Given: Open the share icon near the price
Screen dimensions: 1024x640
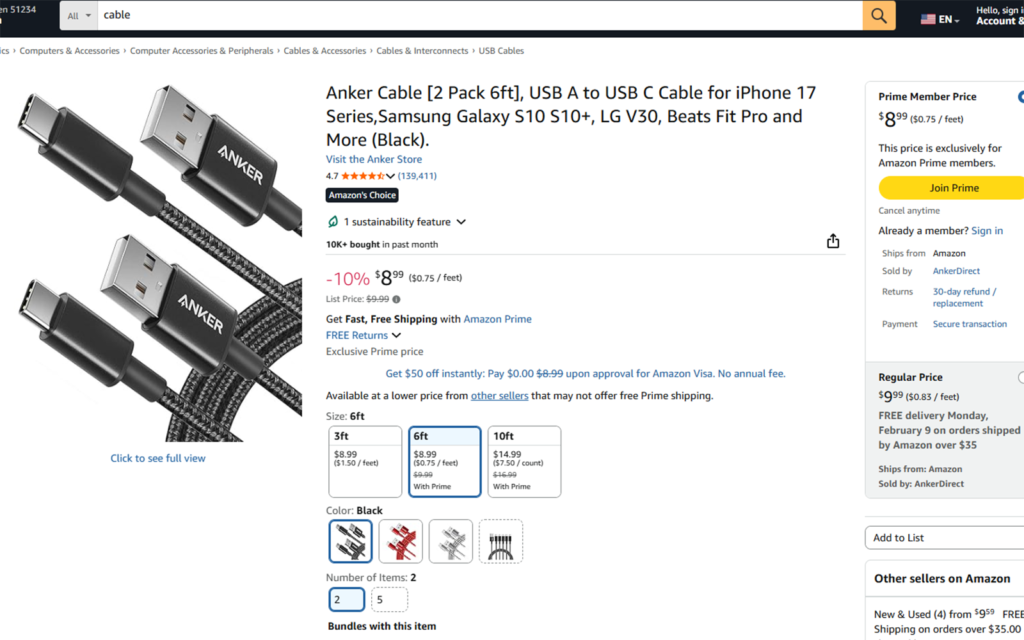Looking at the screenshot, I should [832, 240].
